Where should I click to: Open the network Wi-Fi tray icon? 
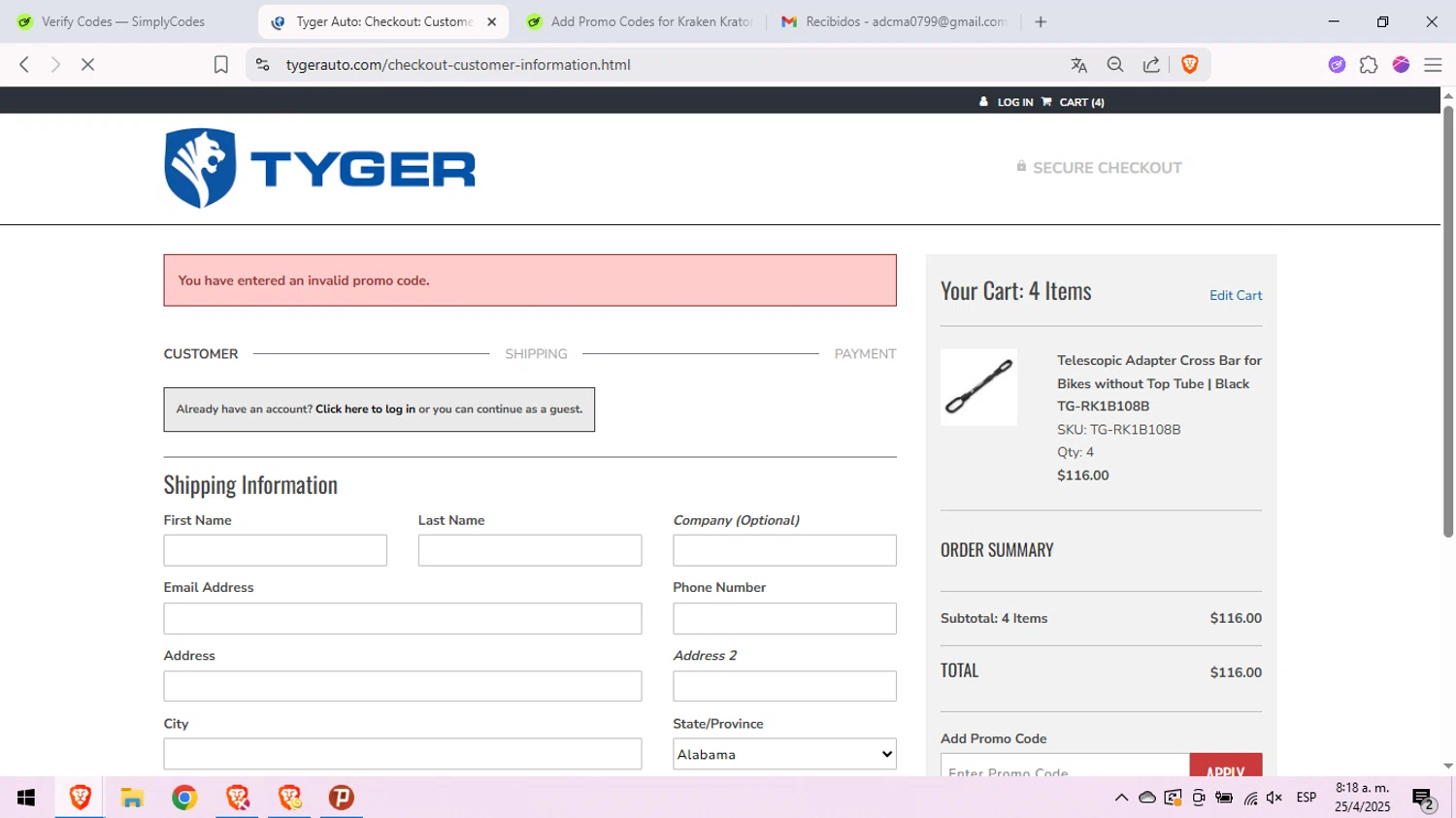[x=1250, y=798]
